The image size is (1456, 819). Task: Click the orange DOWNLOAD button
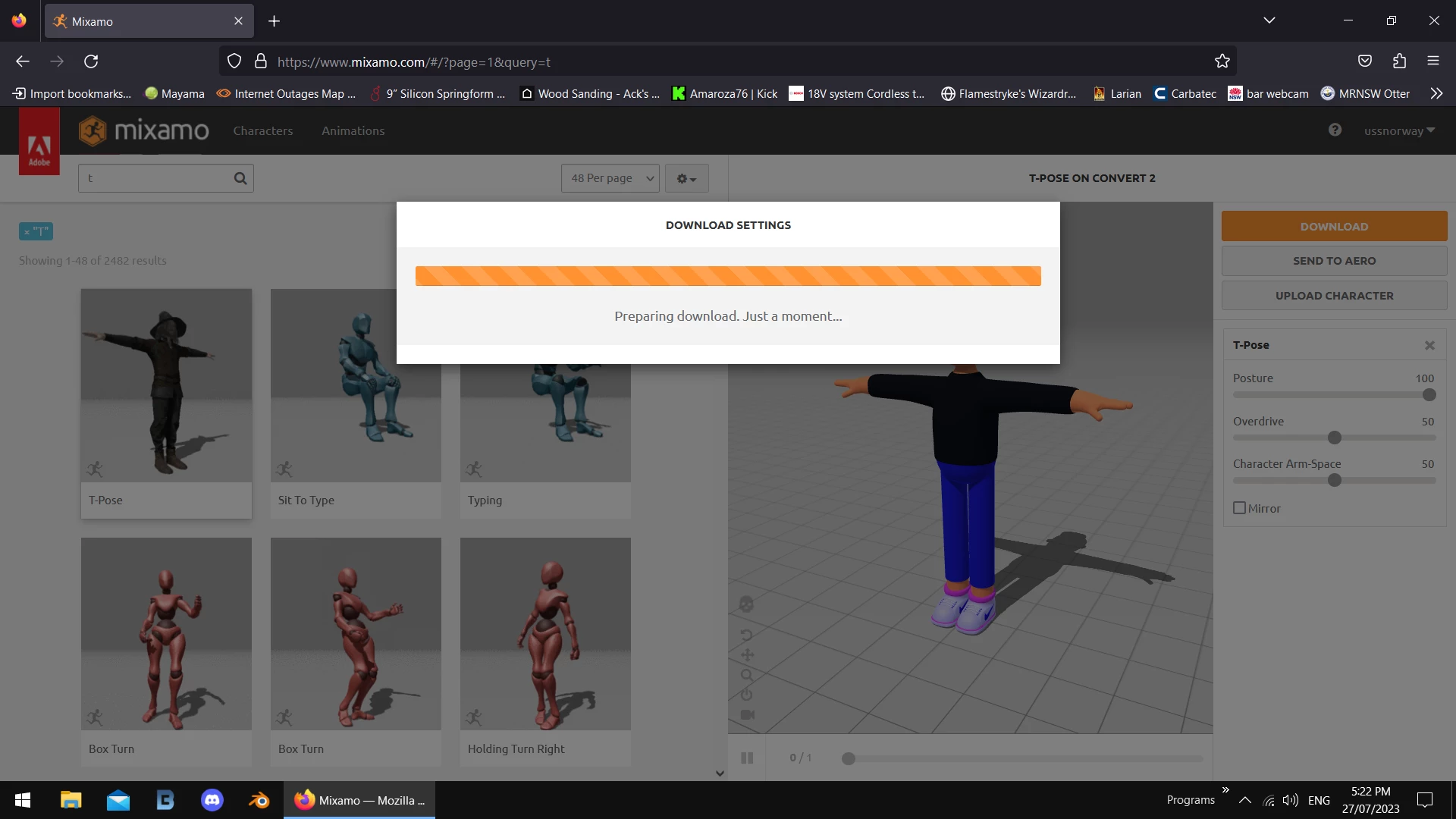[1334, 226]
